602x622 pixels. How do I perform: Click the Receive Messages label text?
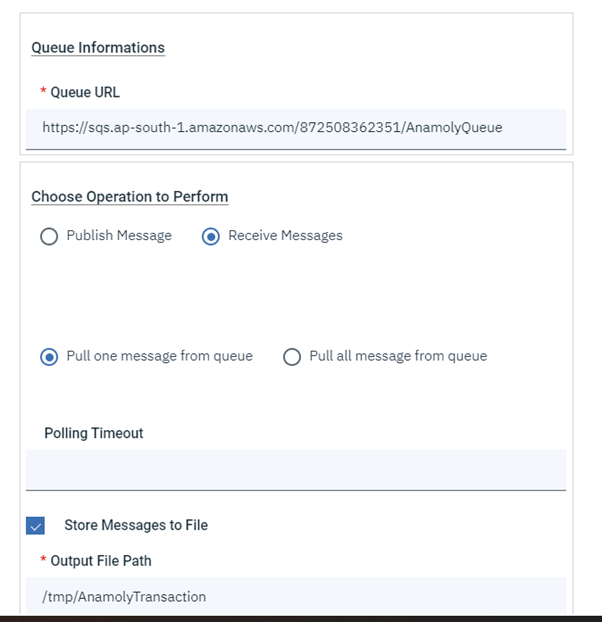[285, 236]
